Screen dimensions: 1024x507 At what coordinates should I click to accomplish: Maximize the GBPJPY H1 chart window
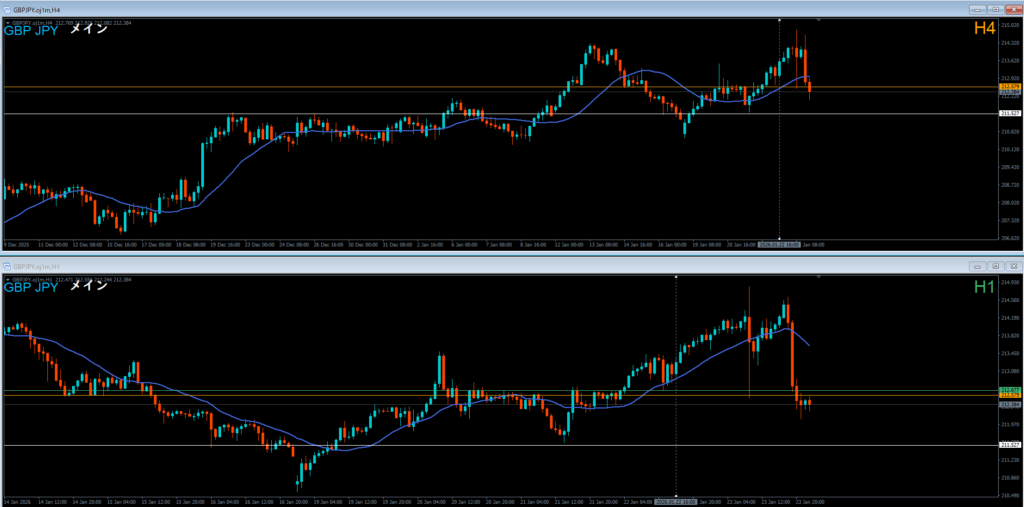pyautogui.click(x=994, y=266)
